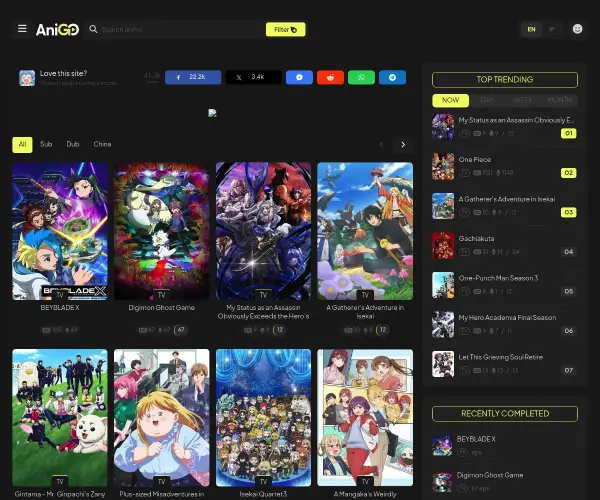Screen dimensions: 600x500
Task: Click RECENTLY COMPLETED header
Action: pos(505,414)
